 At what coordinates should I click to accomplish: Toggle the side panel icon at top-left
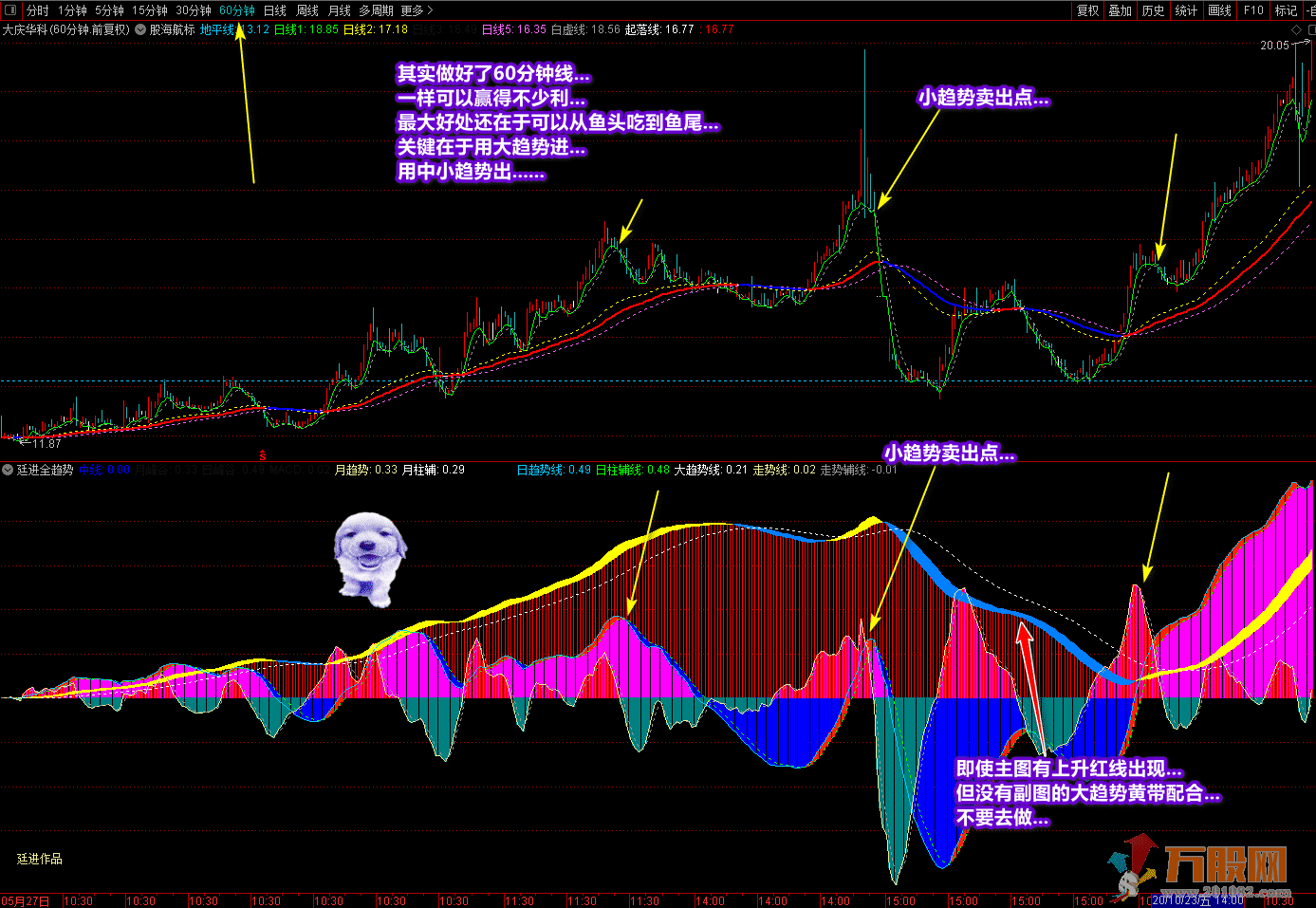coord(11,10)
